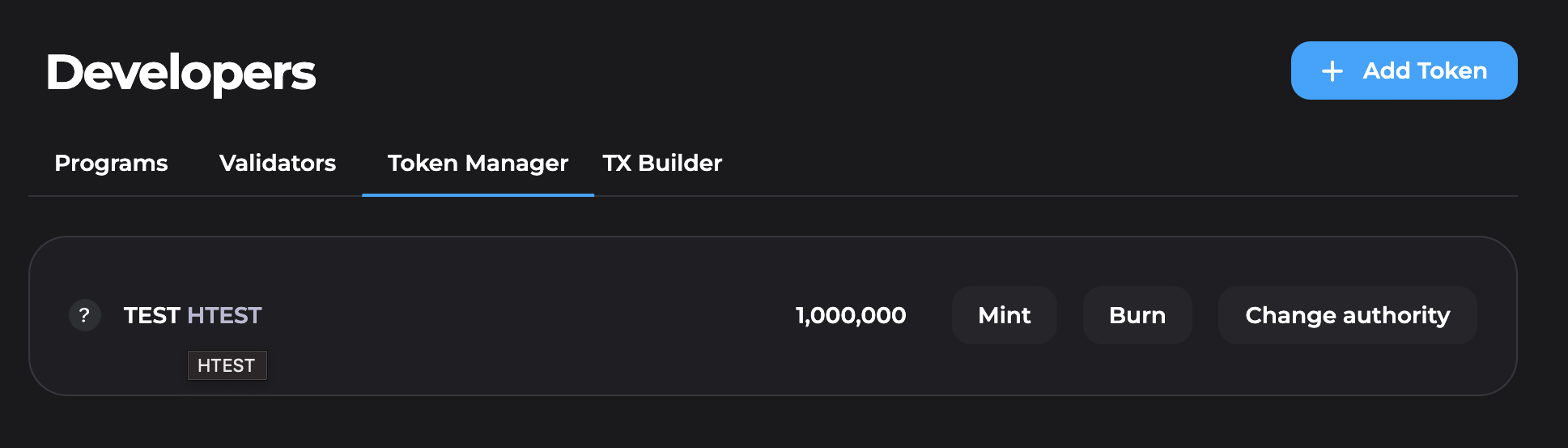
Task: Go to the TX Builder tab
Action: [662, 163]
